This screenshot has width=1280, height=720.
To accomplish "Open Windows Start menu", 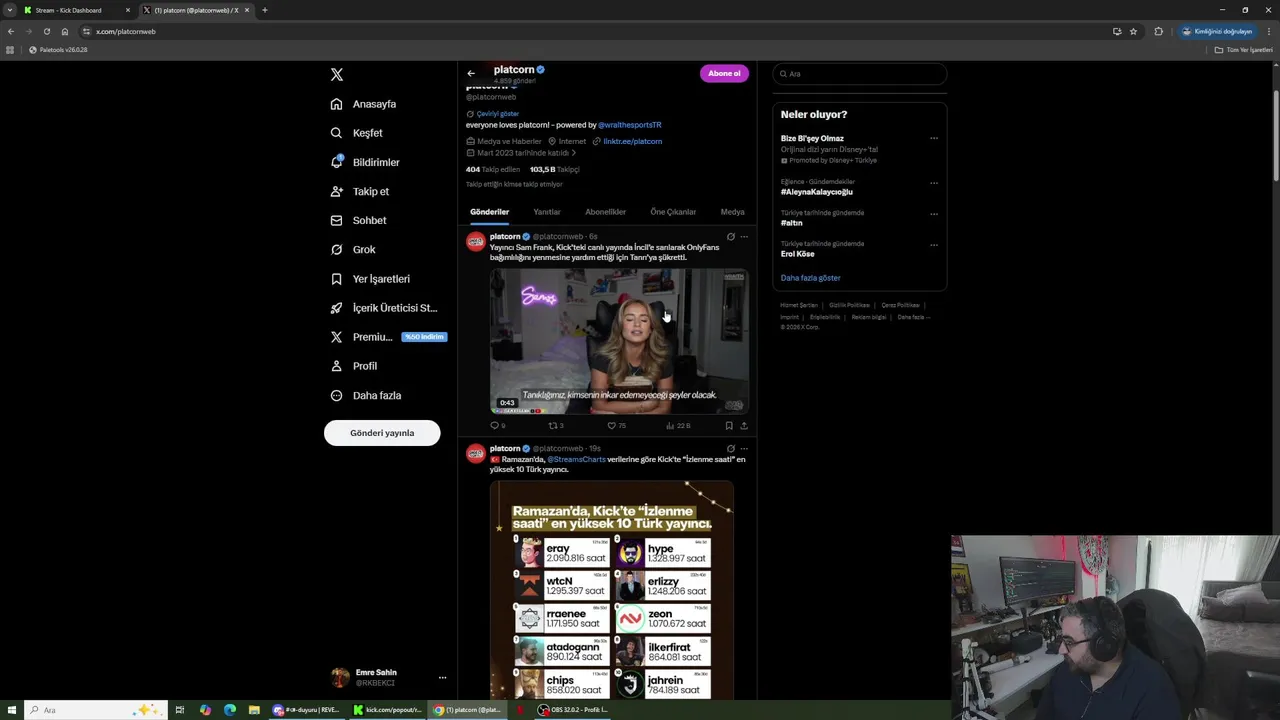I will tap(12, 710).
